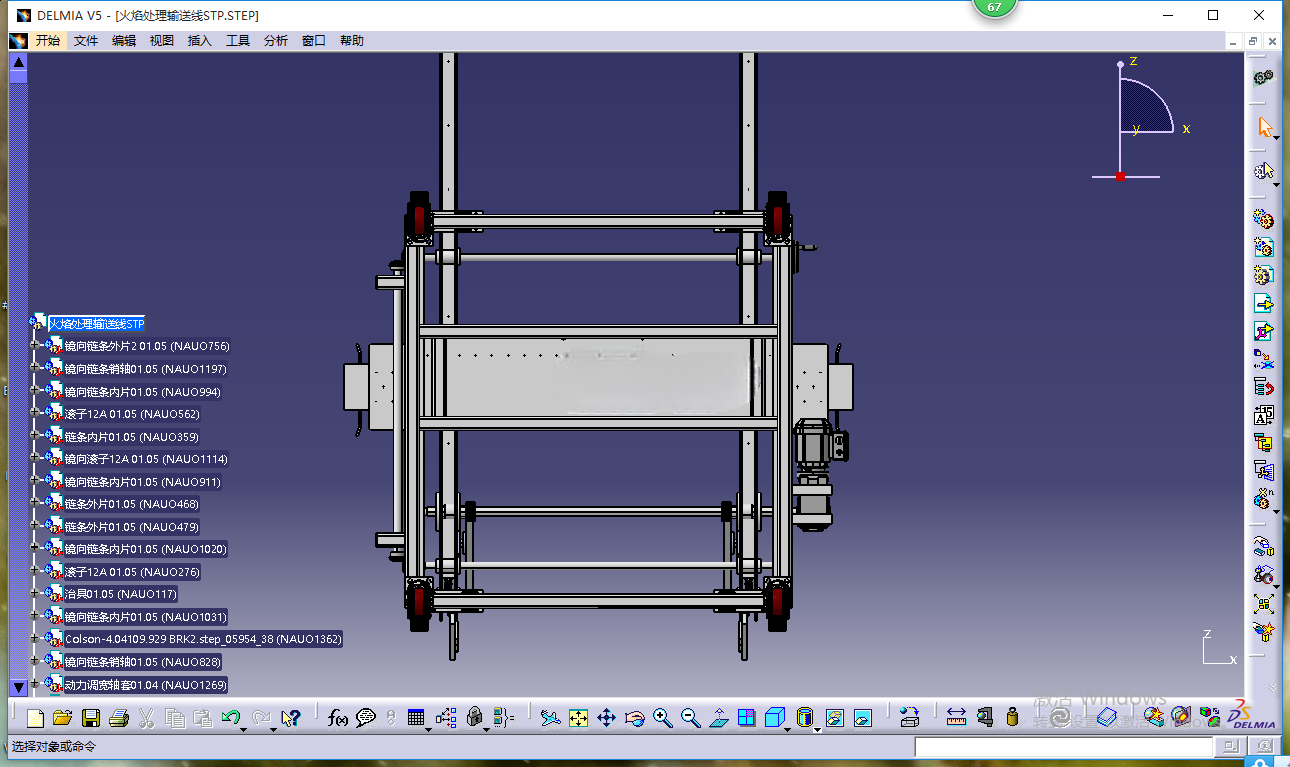
Task: Select Colson-4.04109.929 BRK2 tree item
Action: (203, 639)
